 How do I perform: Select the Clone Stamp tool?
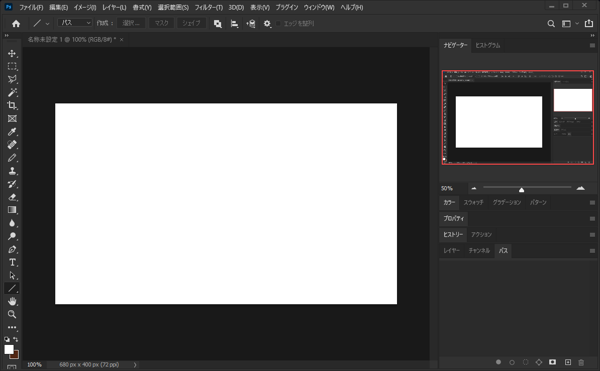point(12,171)
